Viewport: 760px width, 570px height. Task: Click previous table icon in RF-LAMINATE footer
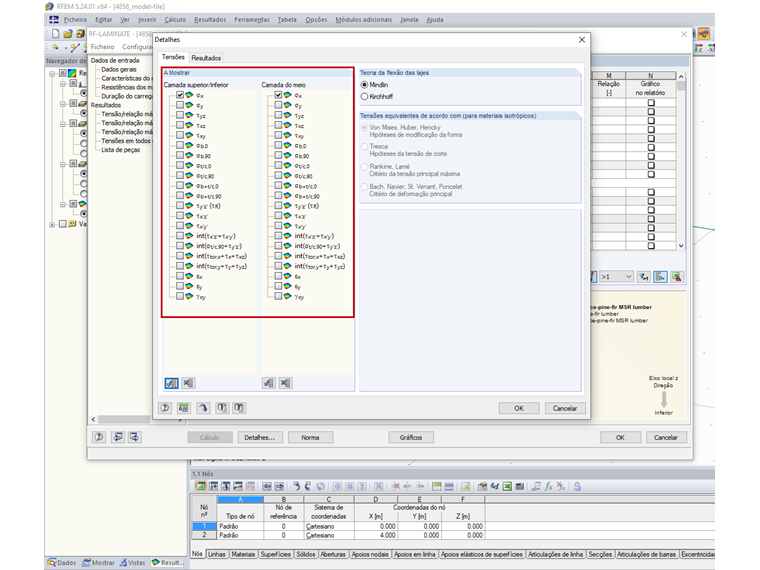(118, 437)
